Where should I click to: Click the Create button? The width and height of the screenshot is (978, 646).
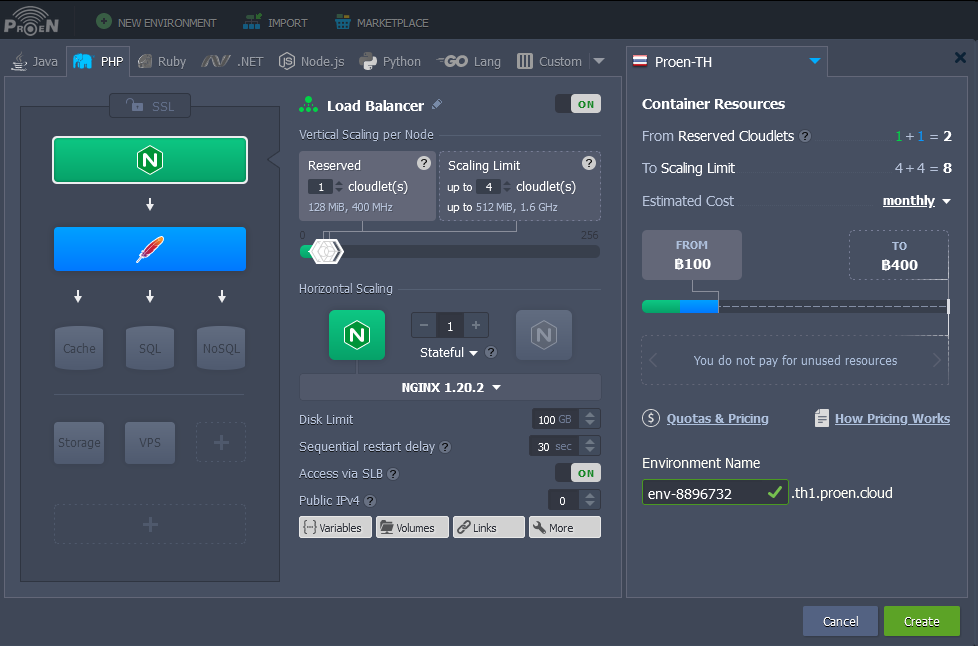[921, 621]
